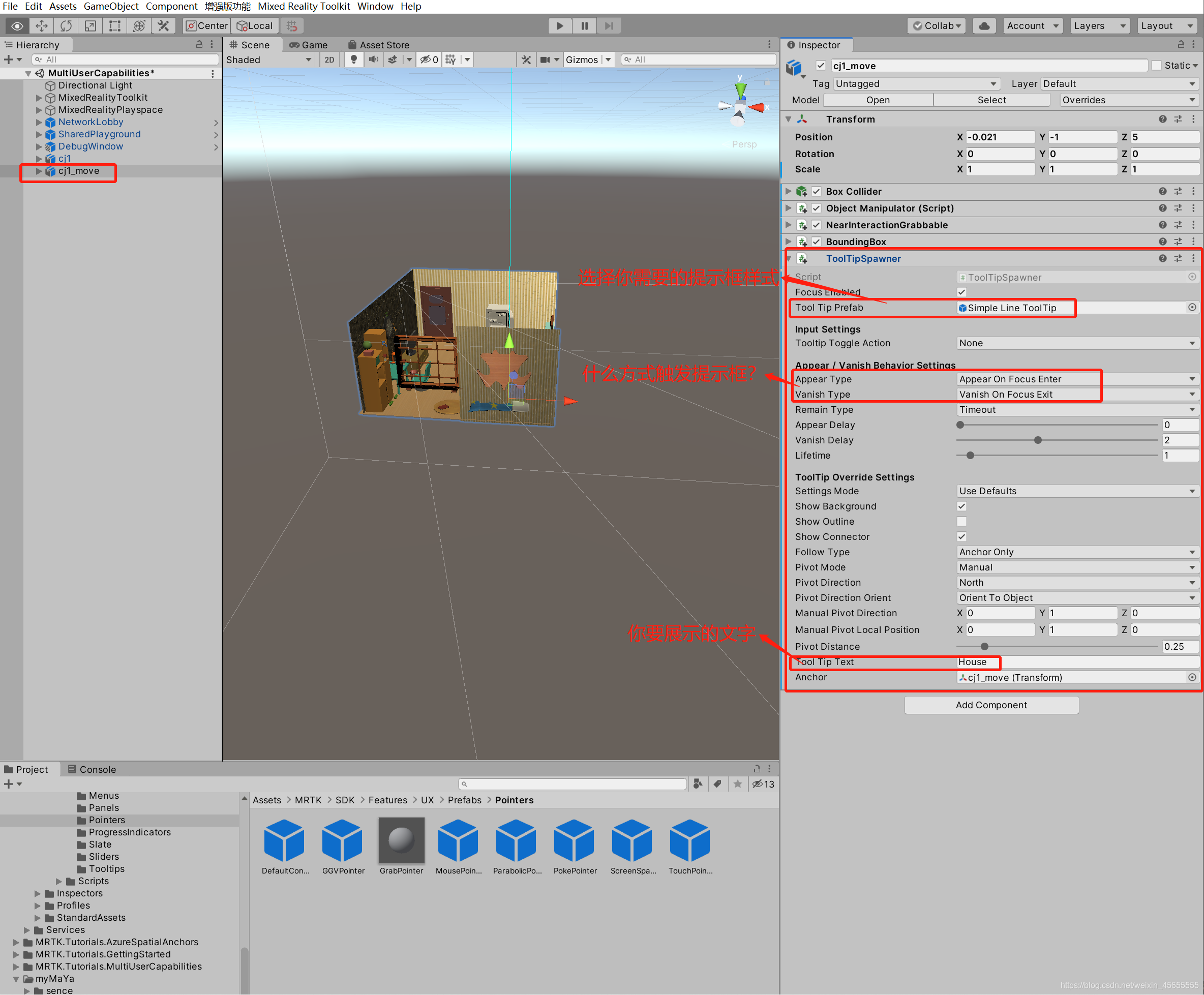Select the Rotate tool in toolbar
1204x995 pixels.
tap(66, 26)
